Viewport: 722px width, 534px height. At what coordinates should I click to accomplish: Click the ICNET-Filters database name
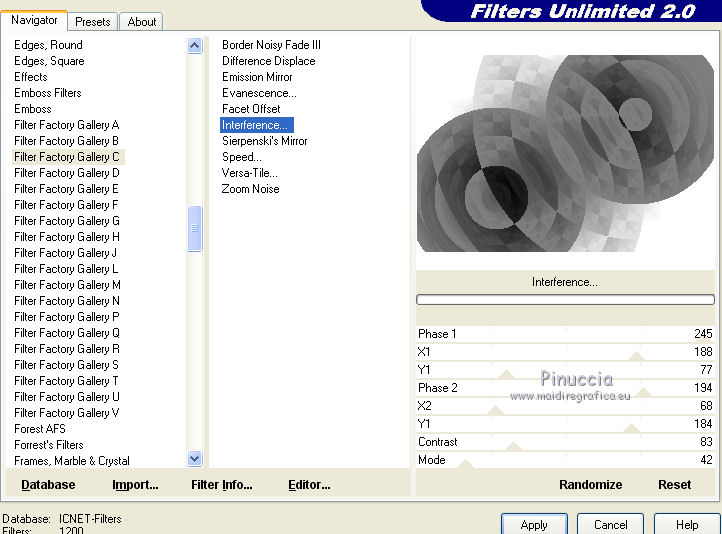(x=90, y=519)
